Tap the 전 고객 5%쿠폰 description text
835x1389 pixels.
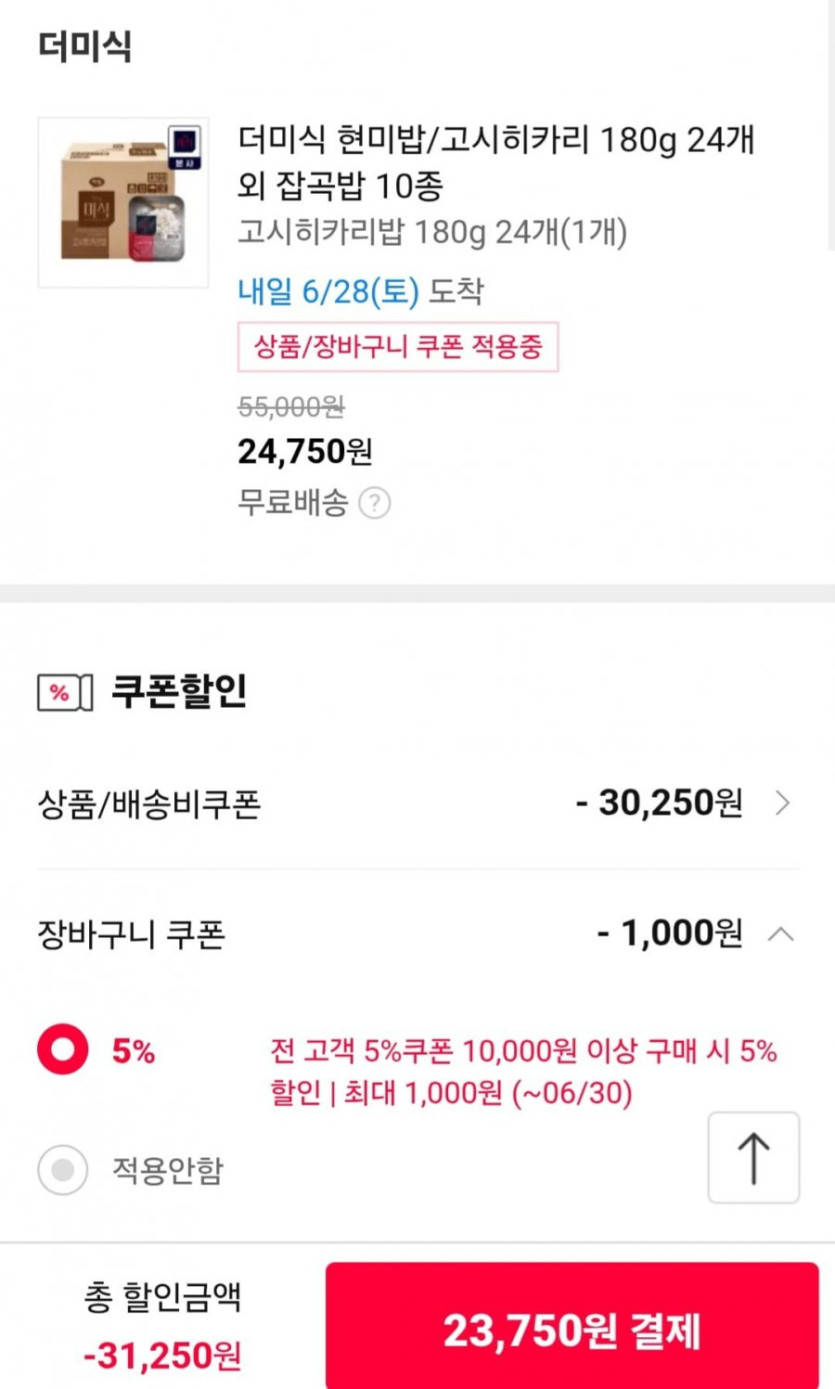(523, 1072)
